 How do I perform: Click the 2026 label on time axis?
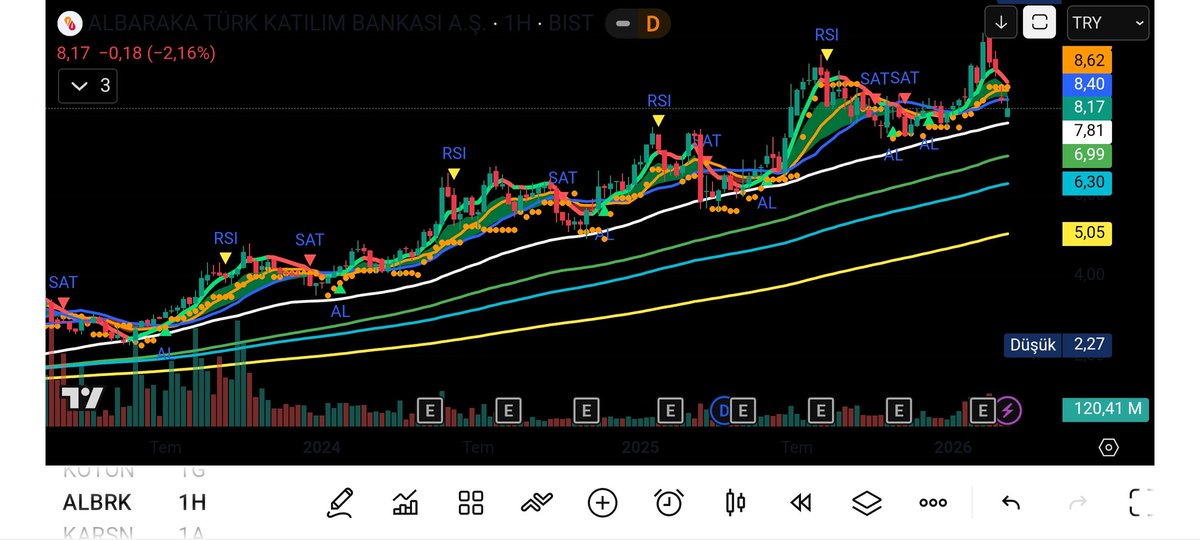(952, 447)
